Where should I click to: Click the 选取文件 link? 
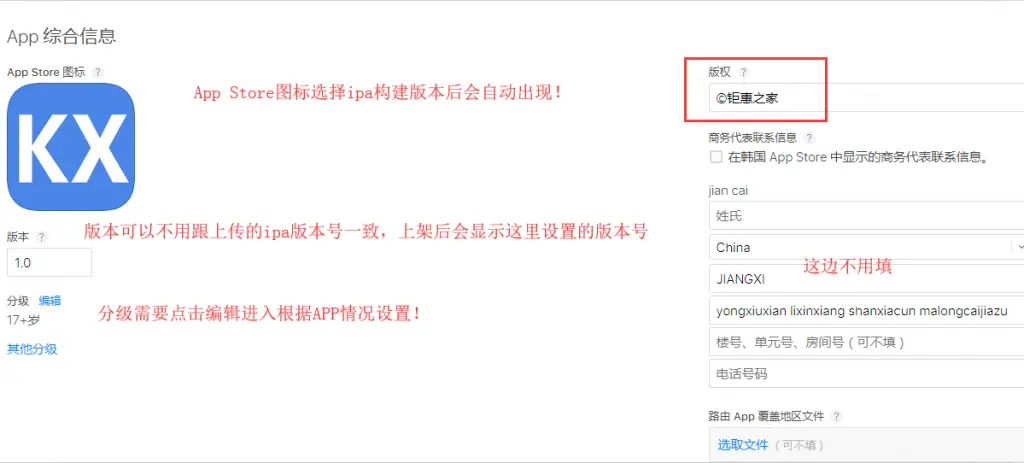click(743, 445)
